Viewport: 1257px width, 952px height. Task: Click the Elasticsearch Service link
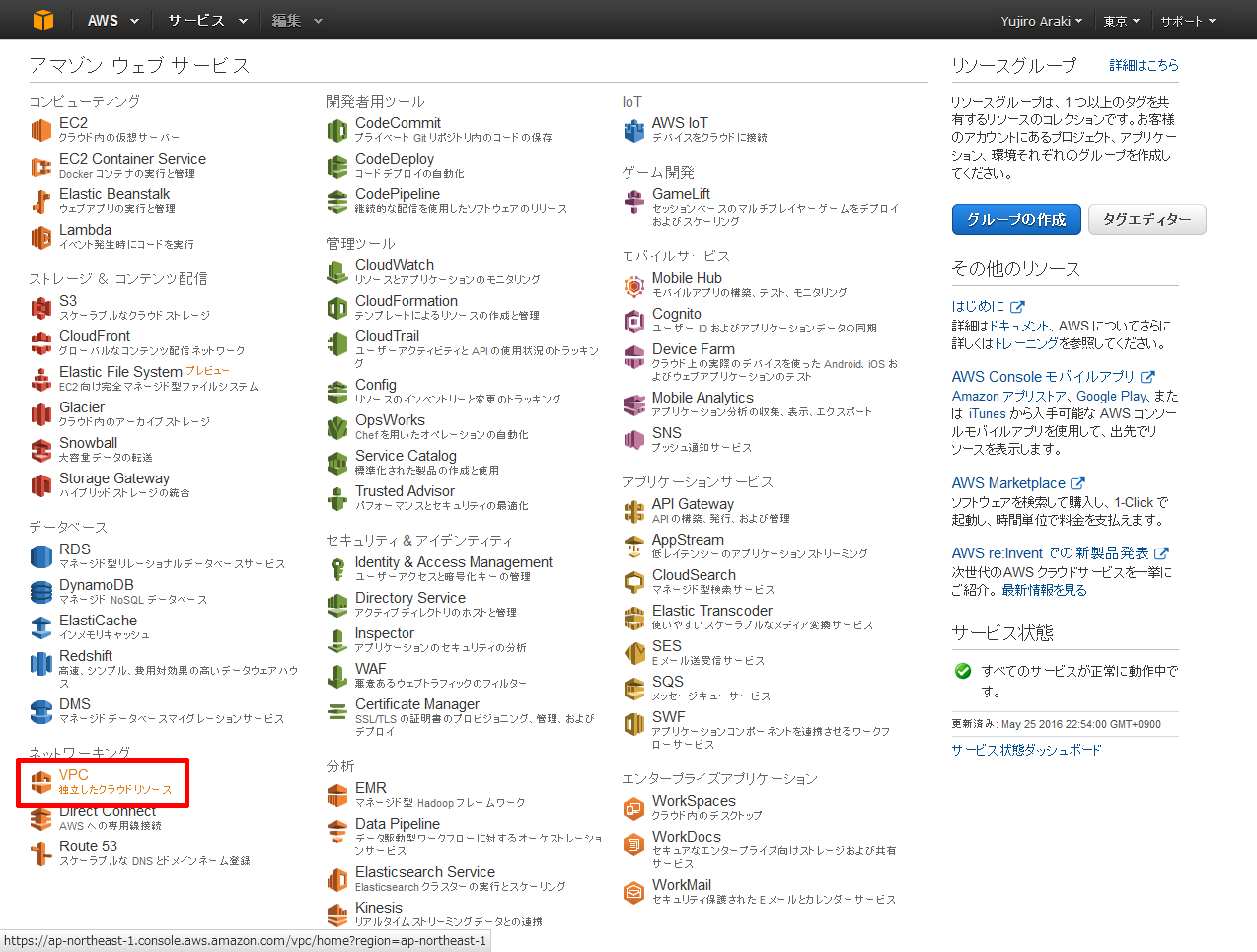[425, 872]
